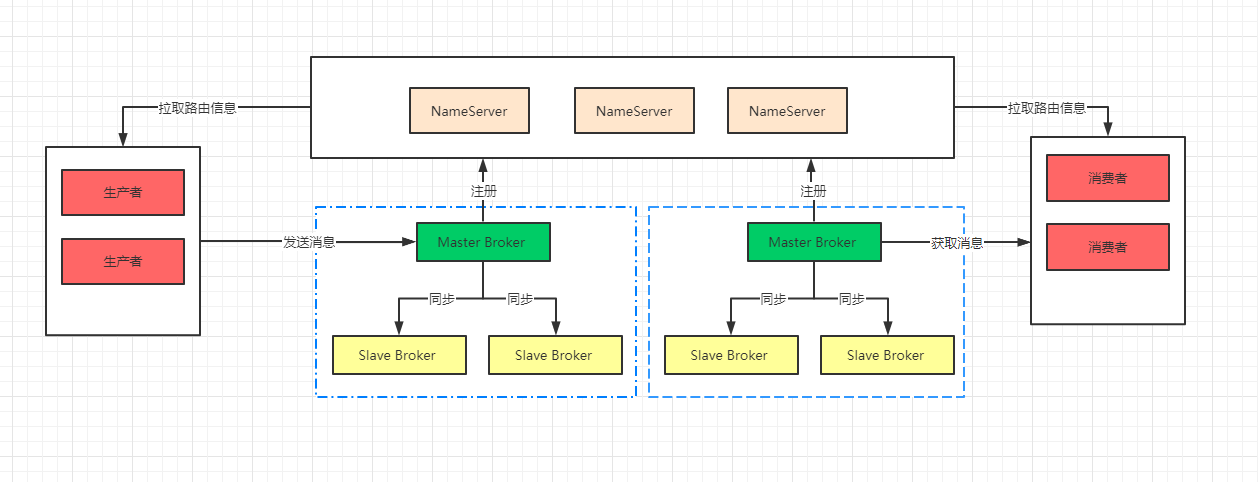The width and height of the screenshot is (1258, 482).
Task: Select the Master Broker emitting 获取消息
Action: point(815,242)
